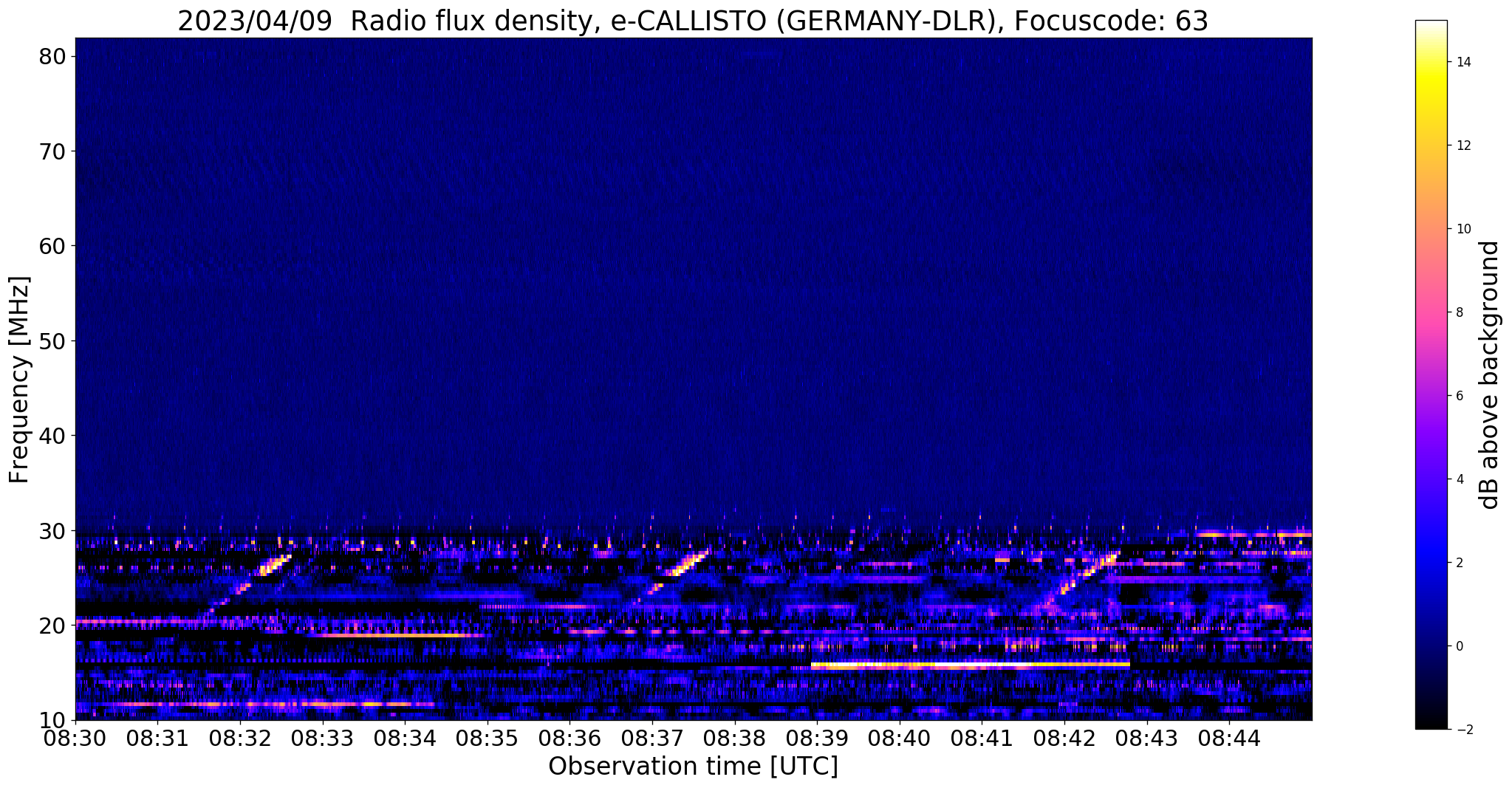Click the 08:40 time tick label
The height and width of the screenshot is (788, 1512).
900,739
